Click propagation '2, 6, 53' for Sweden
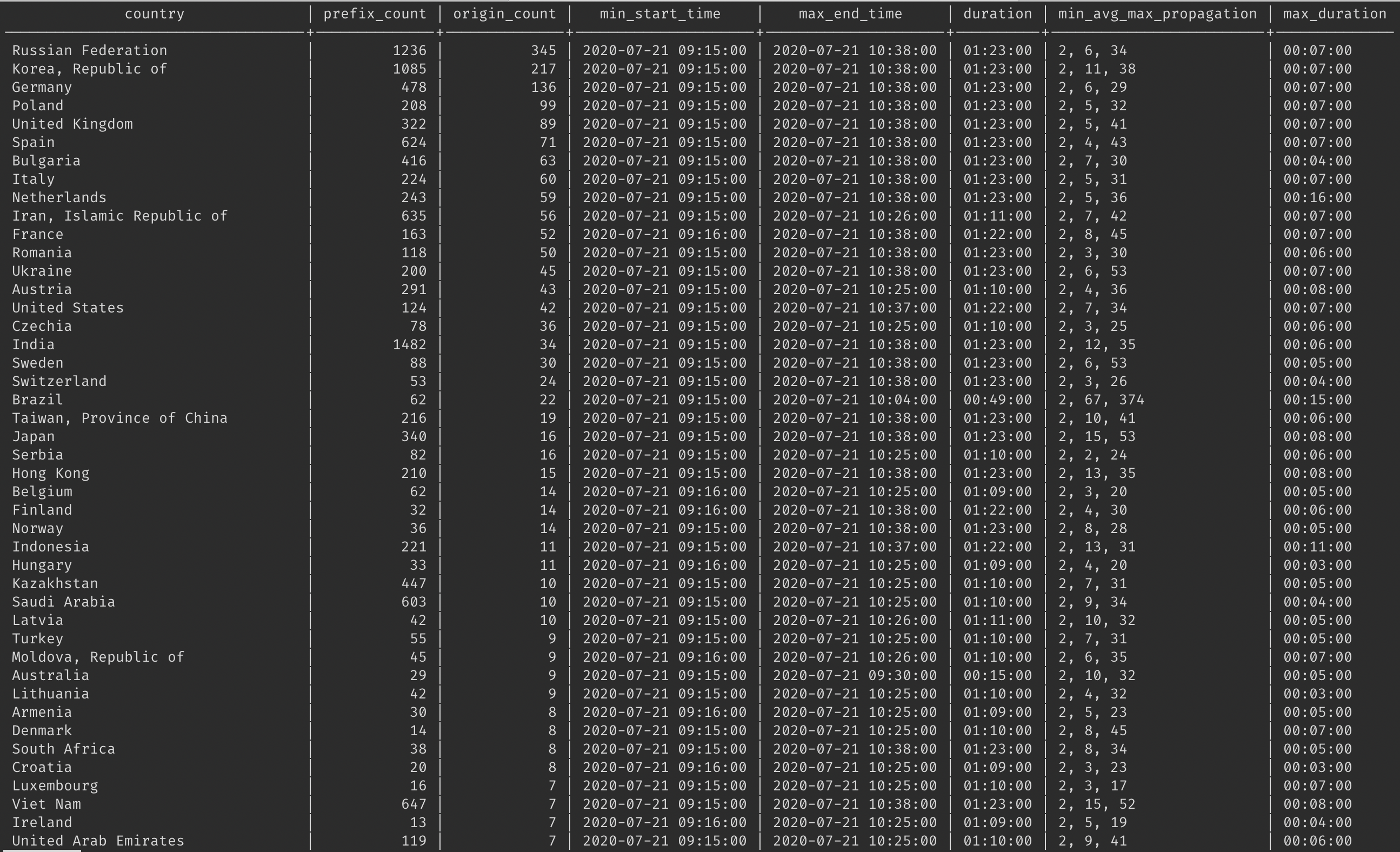The height and width of the screenshot is (852, 1400). [x=1092, y=363]
